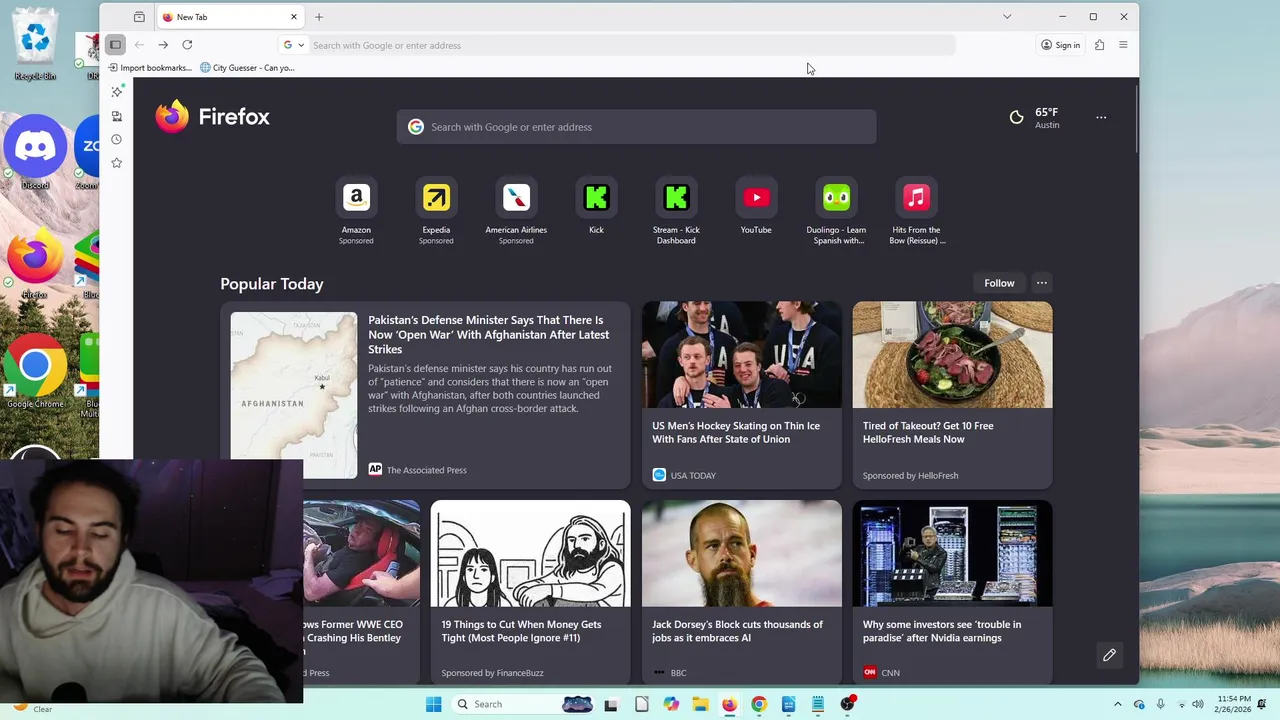Reload the current page
1280x720 pixels.
coord(187,45)
